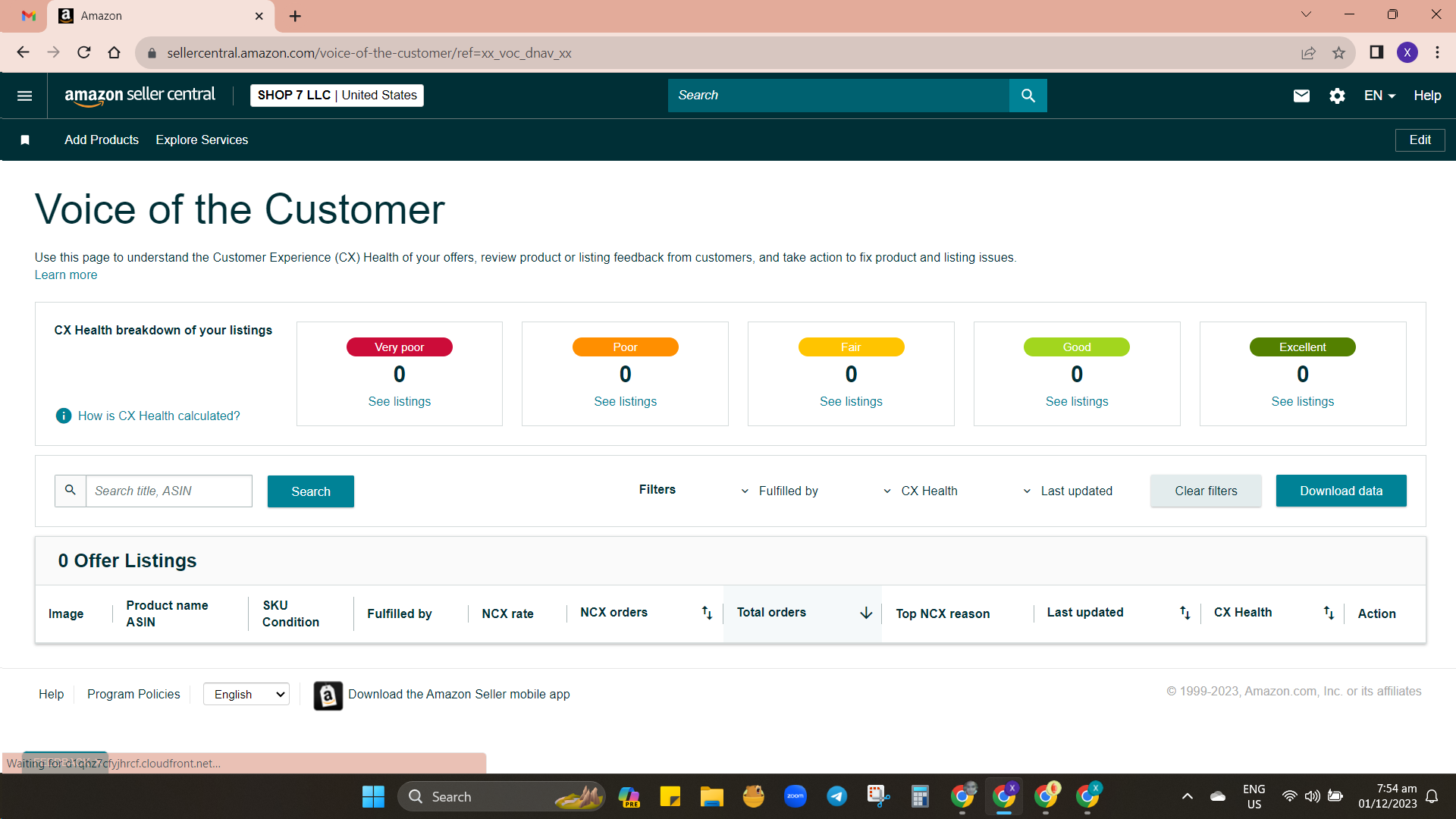Click the browser address bar URL
Viewport: 1456px width, 819px height.
[369, 52]
